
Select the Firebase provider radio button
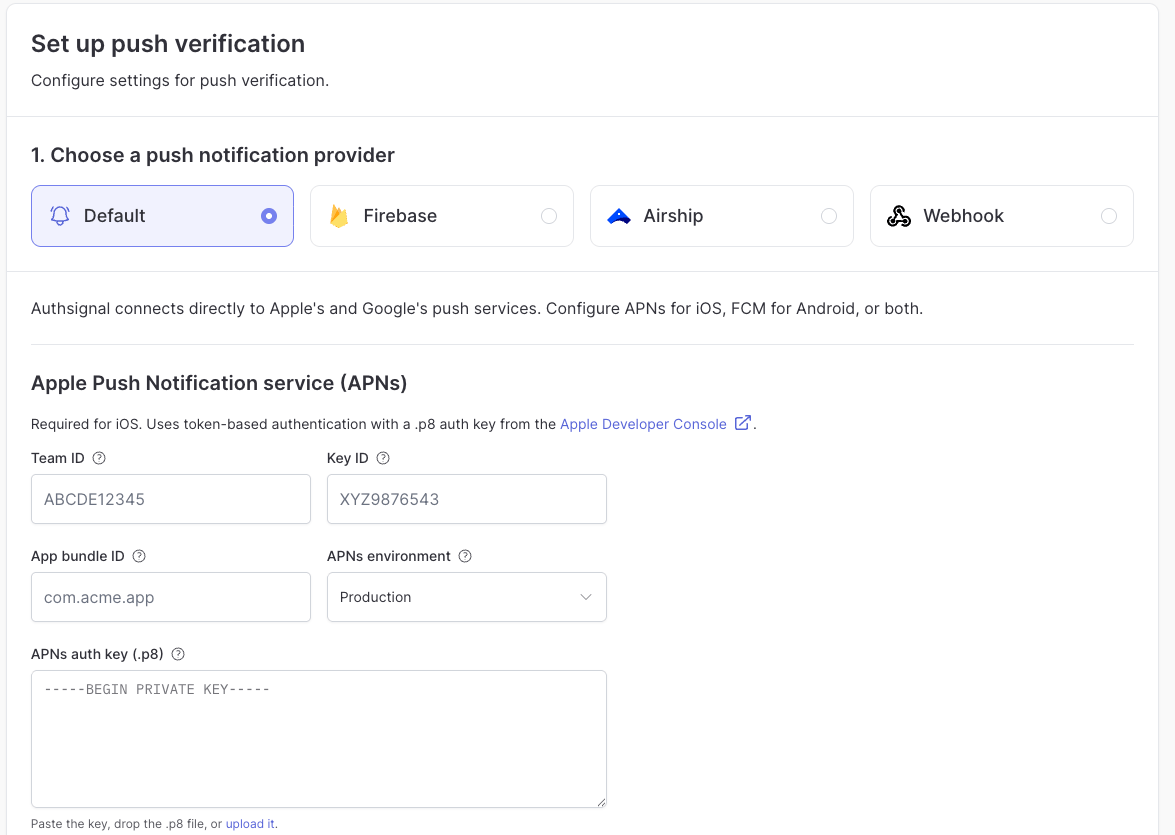[x=549, y=216]
